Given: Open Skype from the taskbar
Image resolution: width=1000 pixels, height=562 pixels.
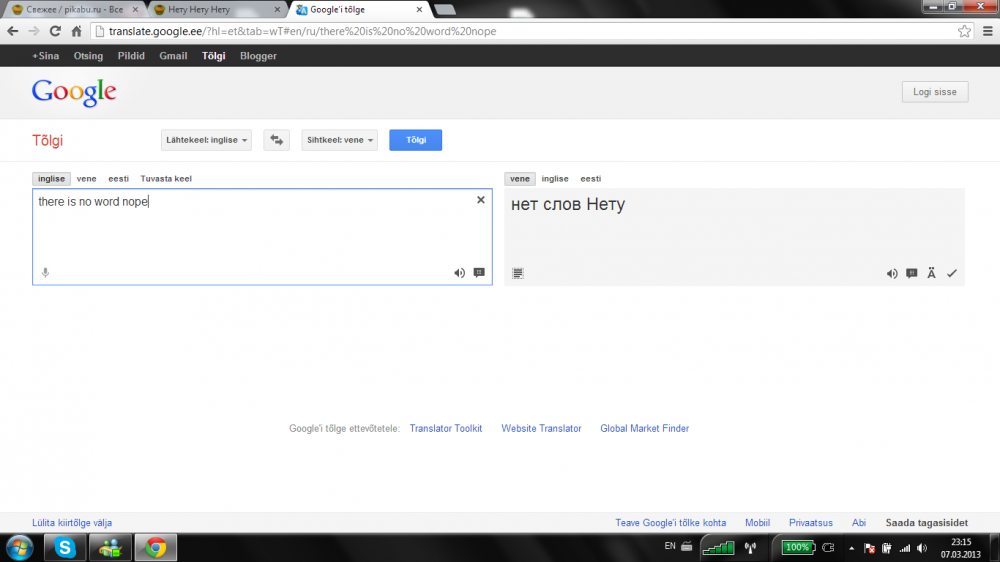Looking at the screenshot, I should pyautogui.click(x=64, y=547).
